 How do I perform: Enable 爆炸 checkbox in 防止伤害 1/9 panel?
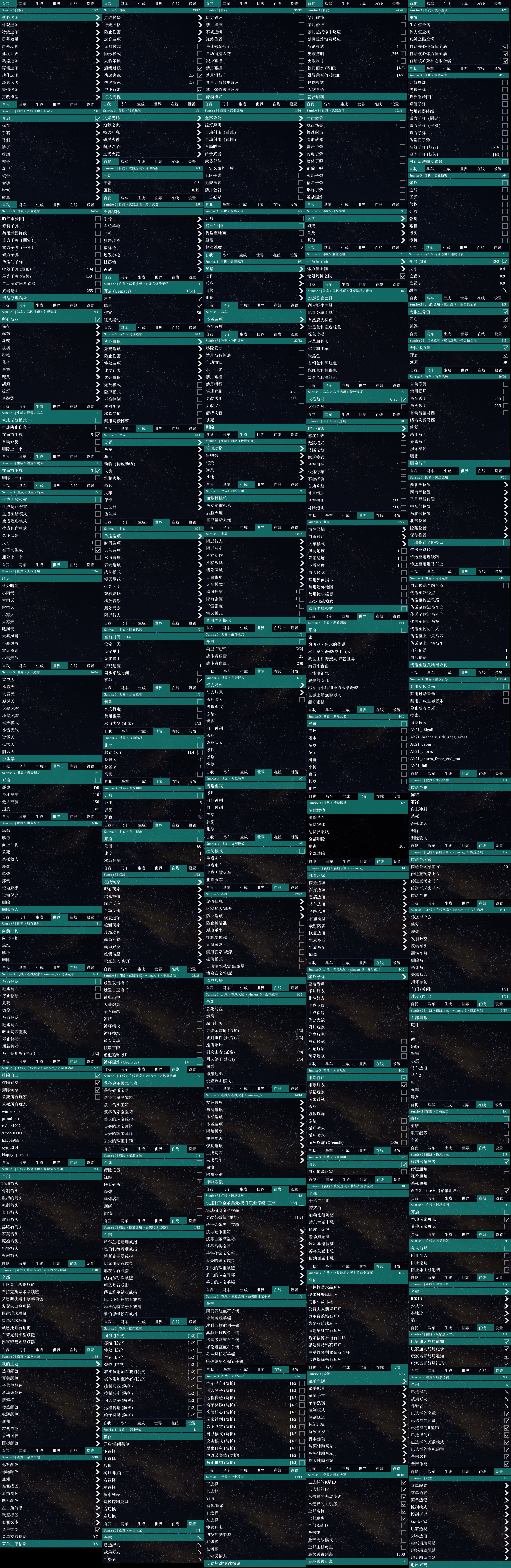tap(505, 183)
